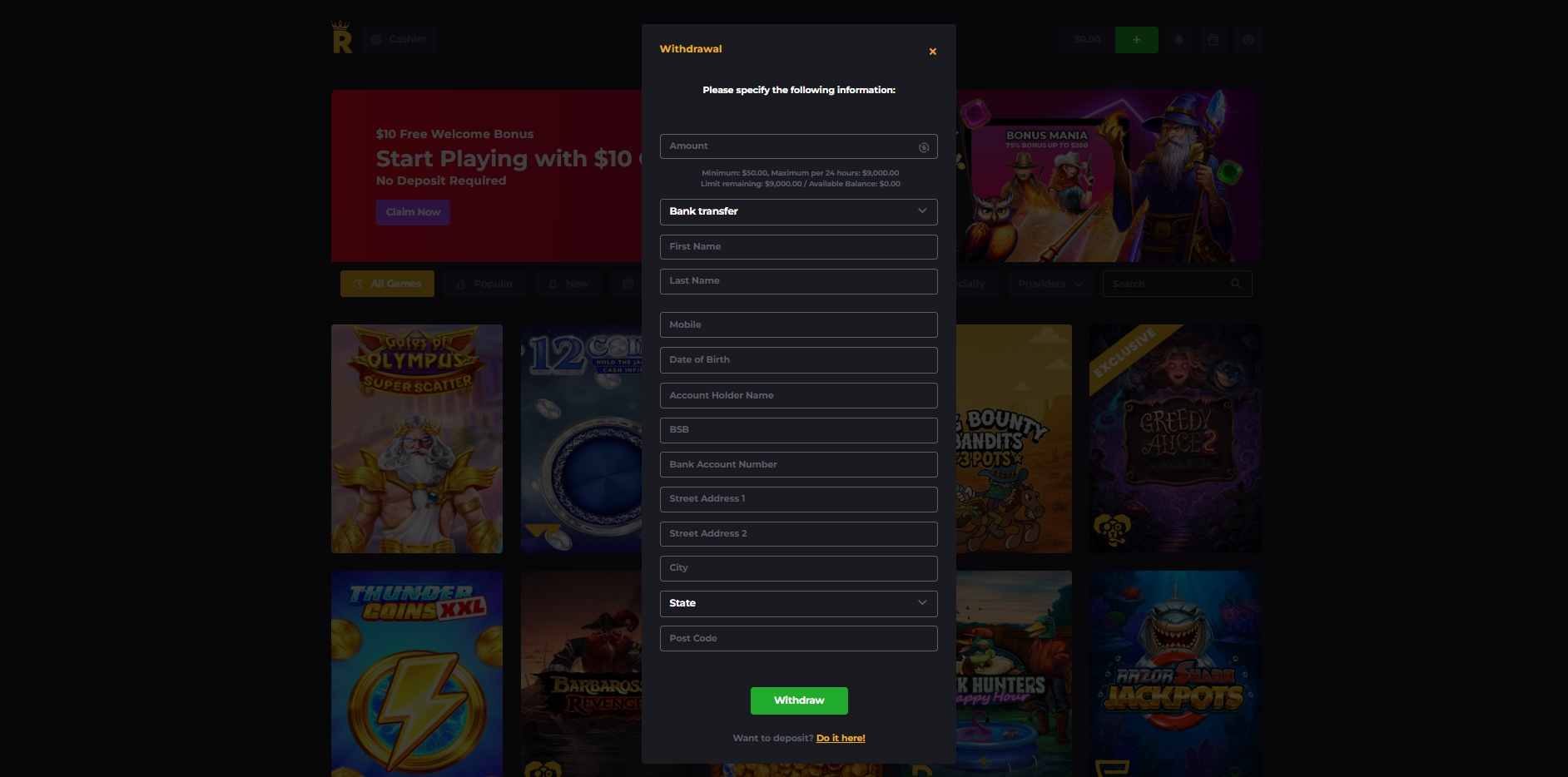This screenshot has height=777, width=1568.
Task: Select the All Games tab
Action: pos(387,284)
